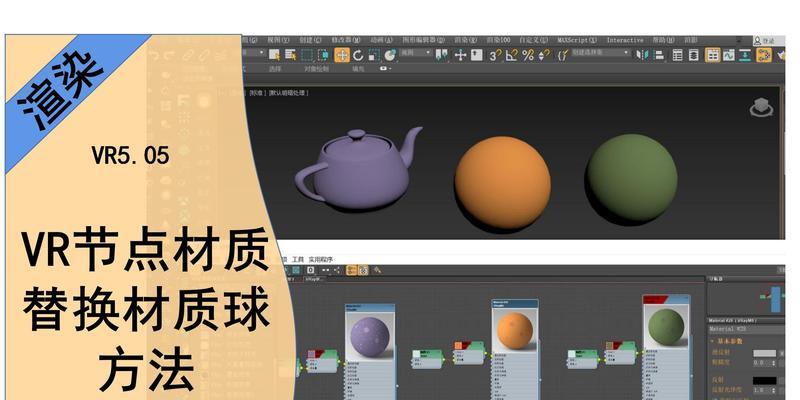Open the Schematic View icon
Screen dimensions: 800x400
tap(745, 55)
